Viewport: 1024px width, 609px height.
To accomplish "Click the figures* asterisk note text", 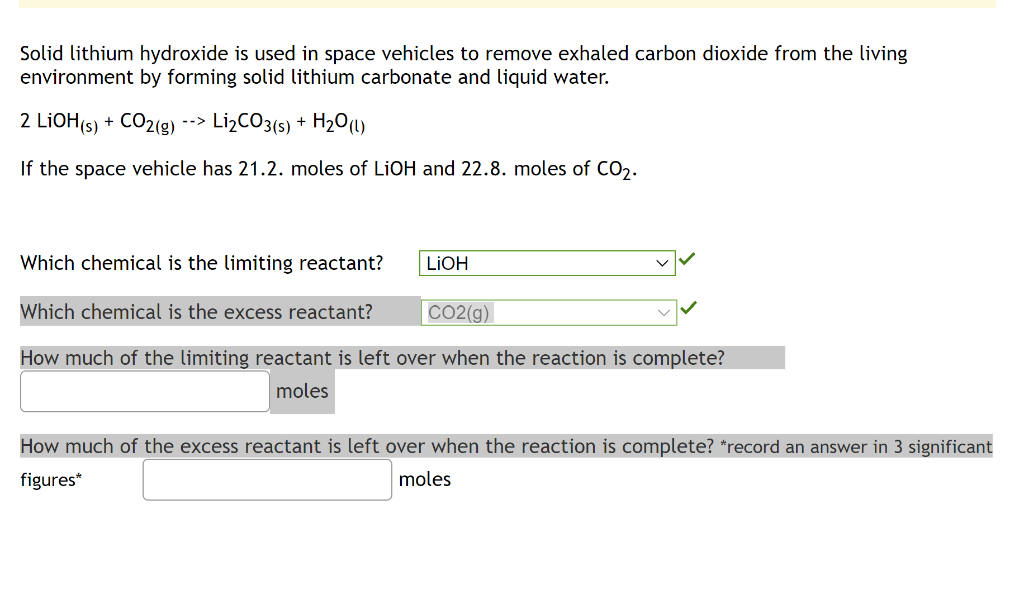I will point(48,479).
